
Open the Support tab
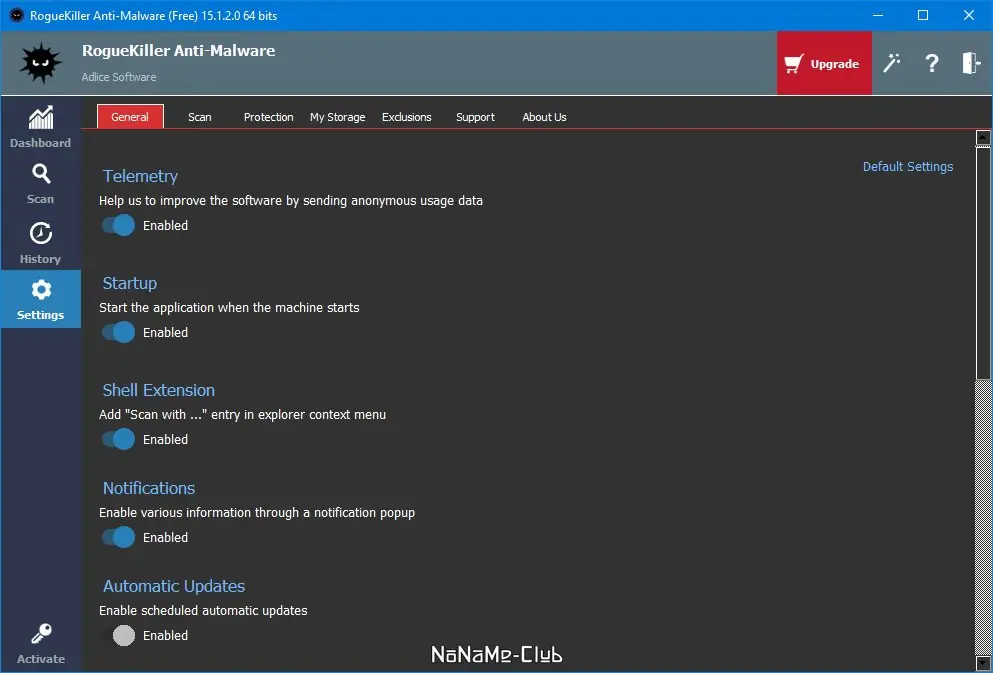475,117
